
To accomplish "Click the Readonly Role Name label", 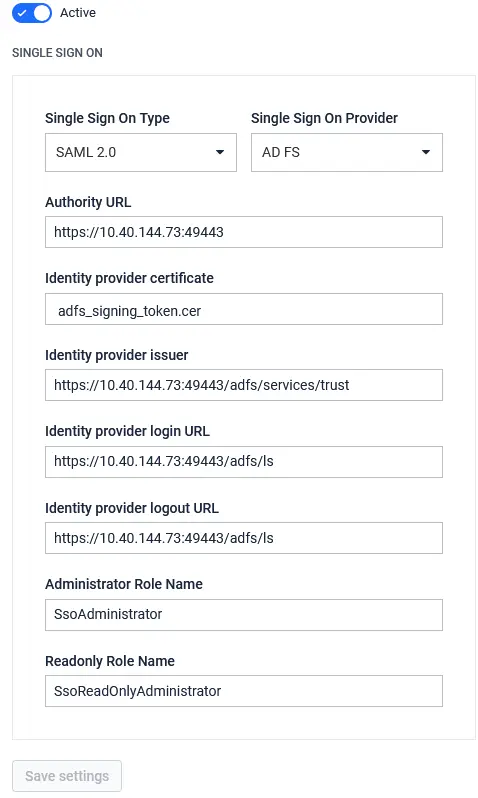I will pos(110,661).
